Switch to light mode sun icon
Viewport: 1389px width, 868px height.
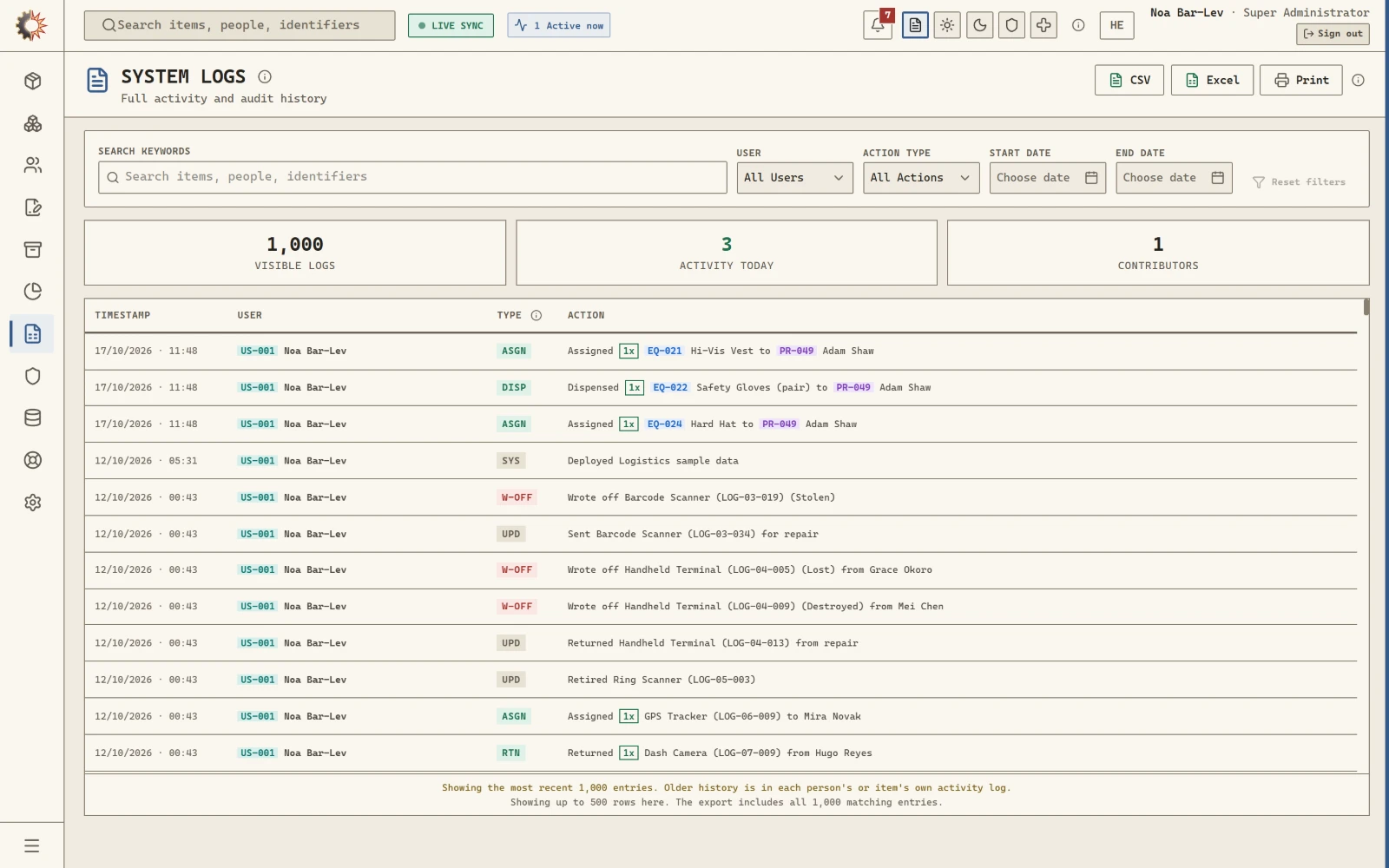947,25
